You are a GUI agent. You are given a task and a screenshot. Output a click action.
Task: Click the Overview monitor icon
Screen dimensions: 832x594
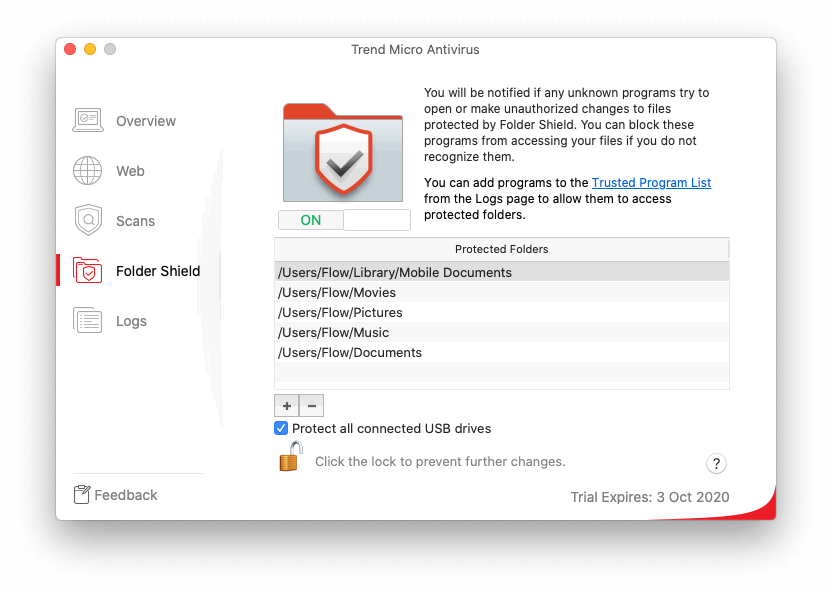88,121
